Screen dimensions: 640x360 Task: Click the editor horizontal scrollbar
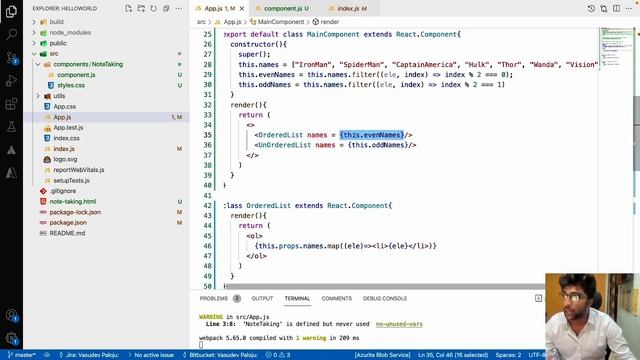[385, 287]
